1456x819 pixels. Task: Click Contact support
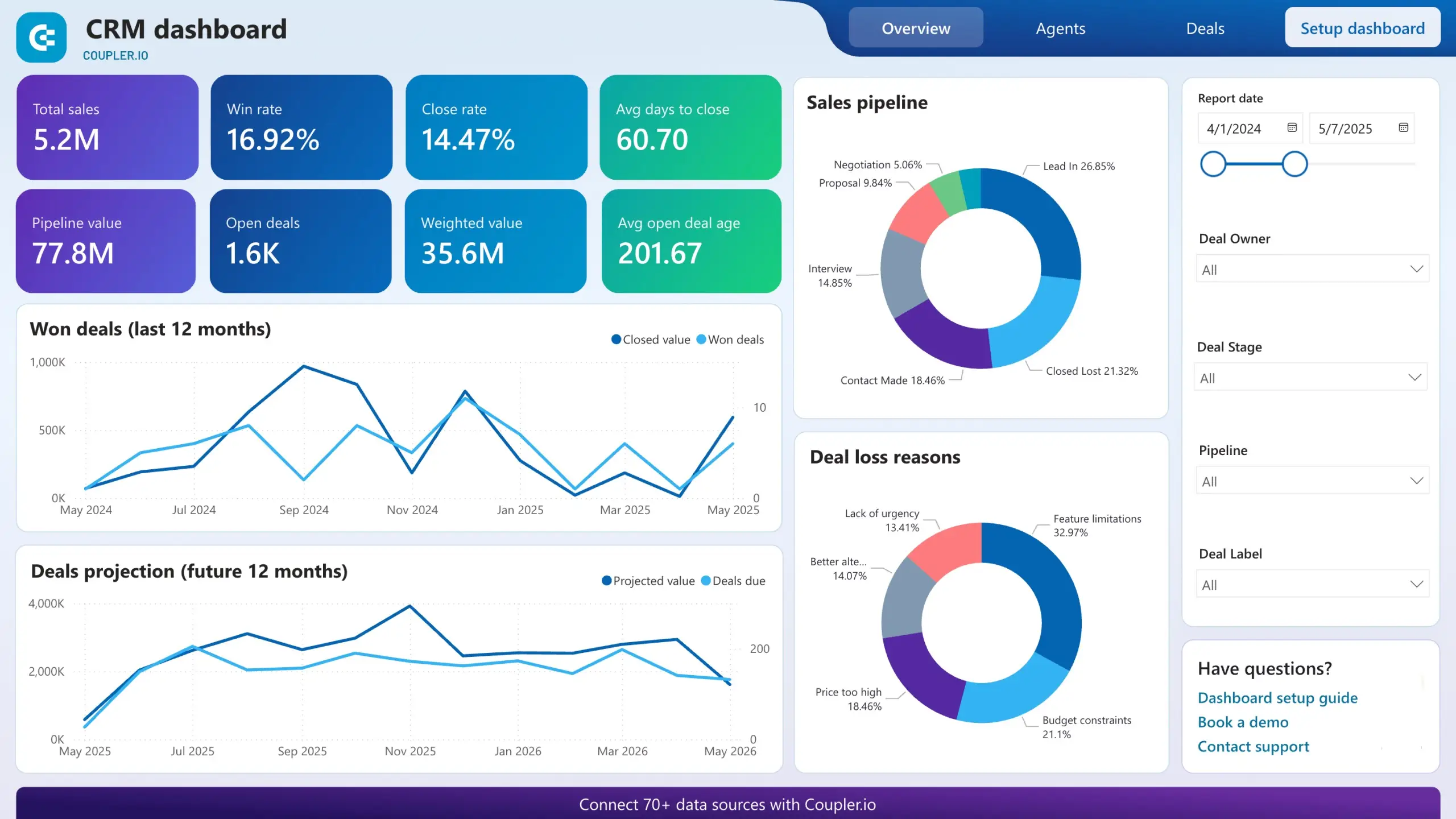[1253, 746]
